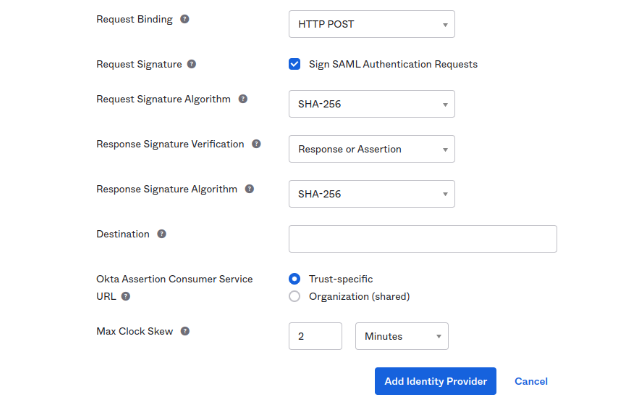This screenshot has width=644, height=417.
Task: Click the Cancel link
Action: tap(531, 381)
